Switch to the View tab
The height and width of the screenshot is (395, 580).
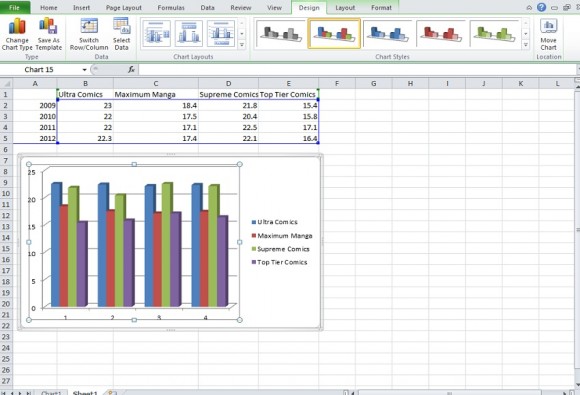click(x=274, y=7)
